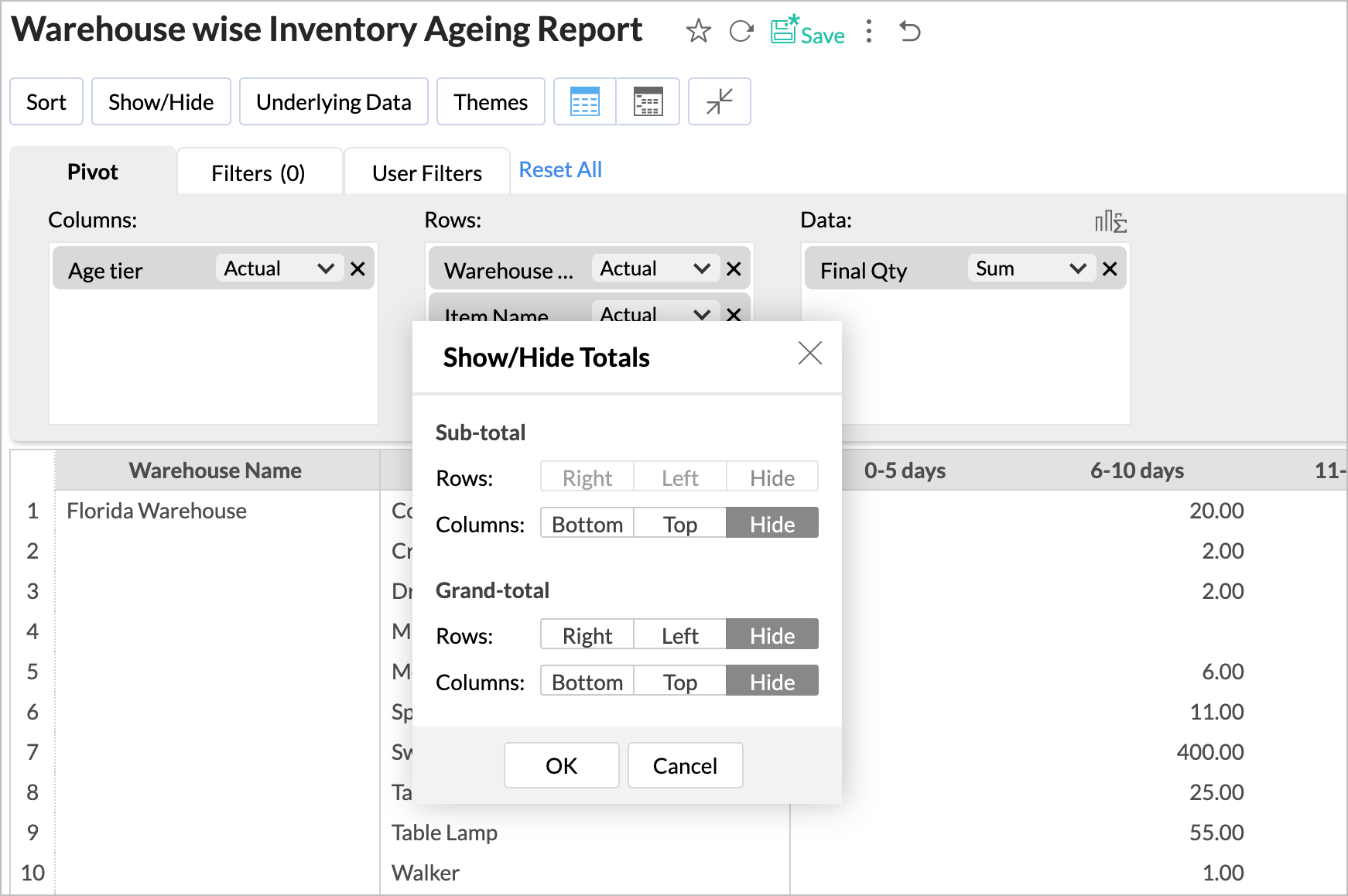
Task: Click the collapse arrows icon
Action: (719, 101)
